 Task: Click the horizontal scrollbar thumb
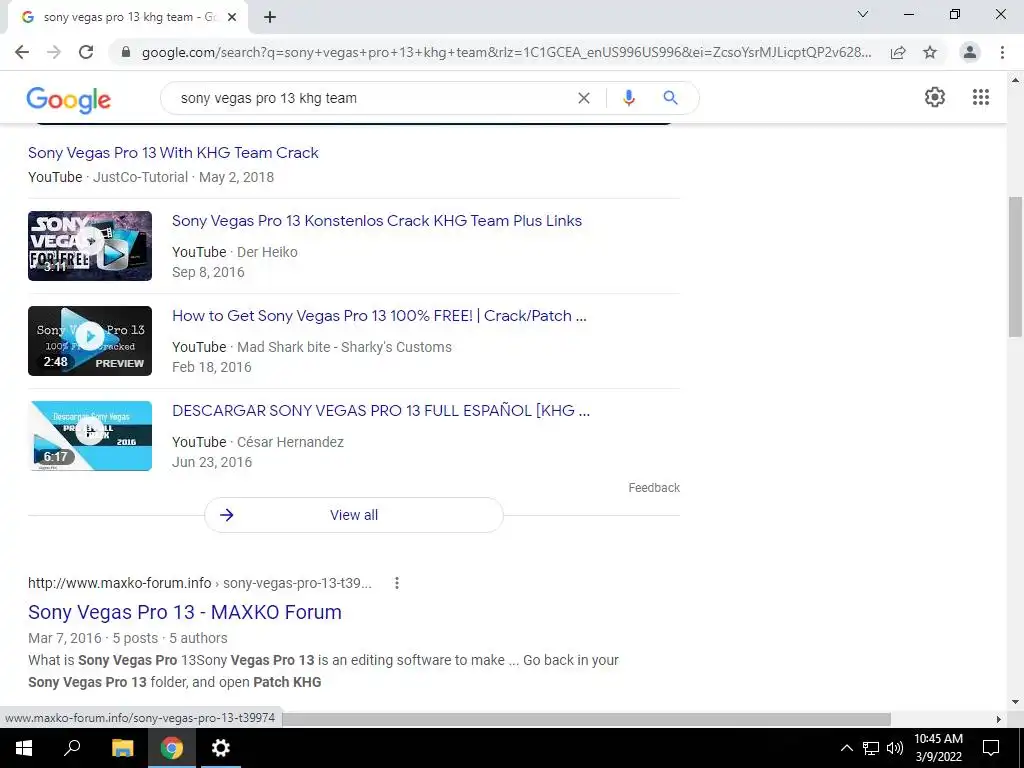click(586, 719)
